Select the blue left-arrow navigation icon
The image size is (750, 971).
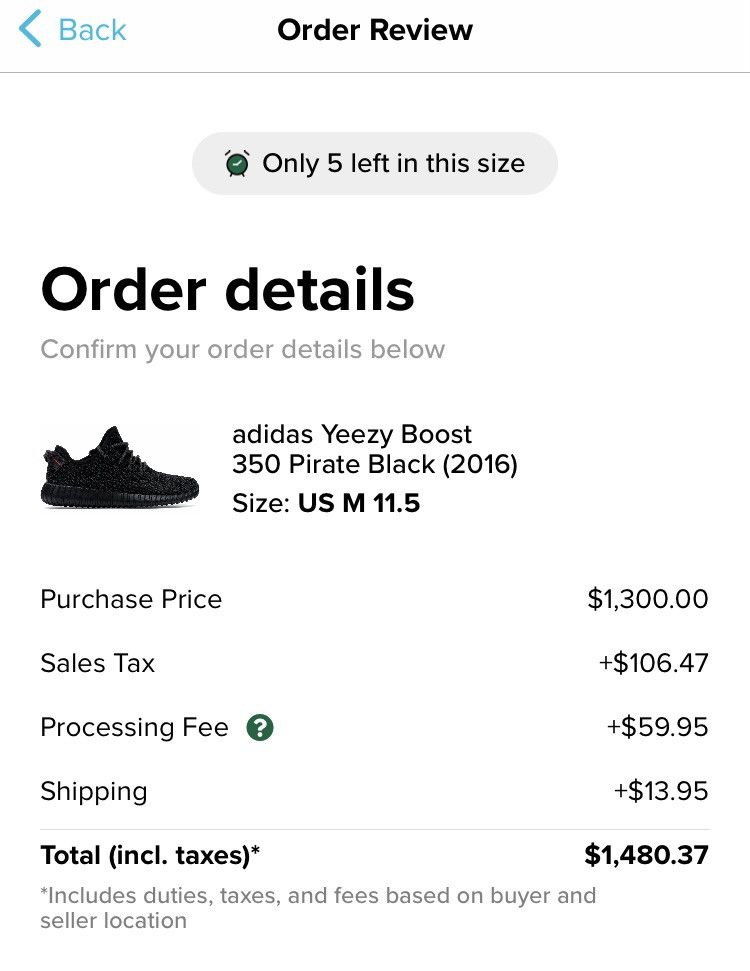(30, 29)
